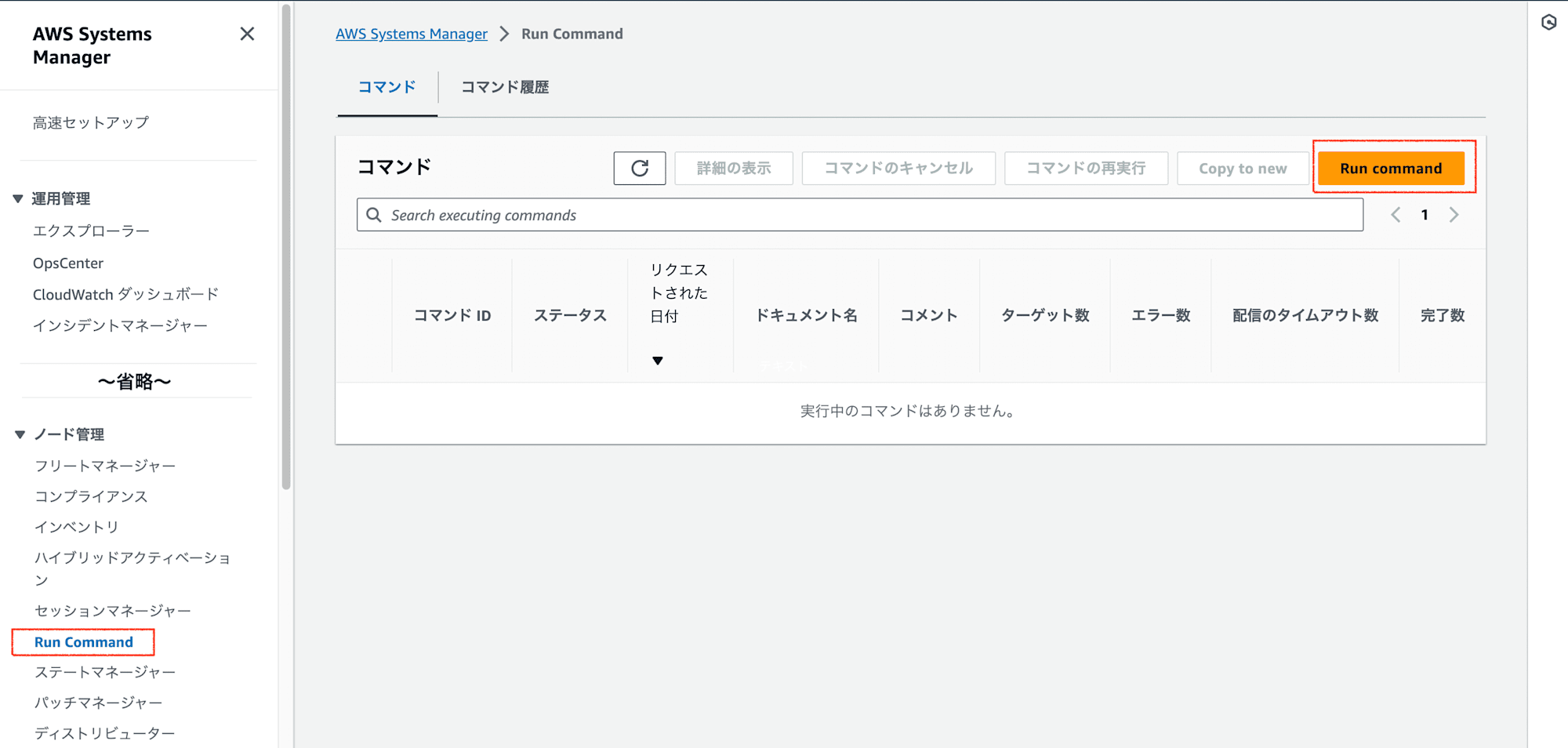Click the ステータス column header
Image resolution: width=1568 pixels, height=748 pixels.
[570, 315]
